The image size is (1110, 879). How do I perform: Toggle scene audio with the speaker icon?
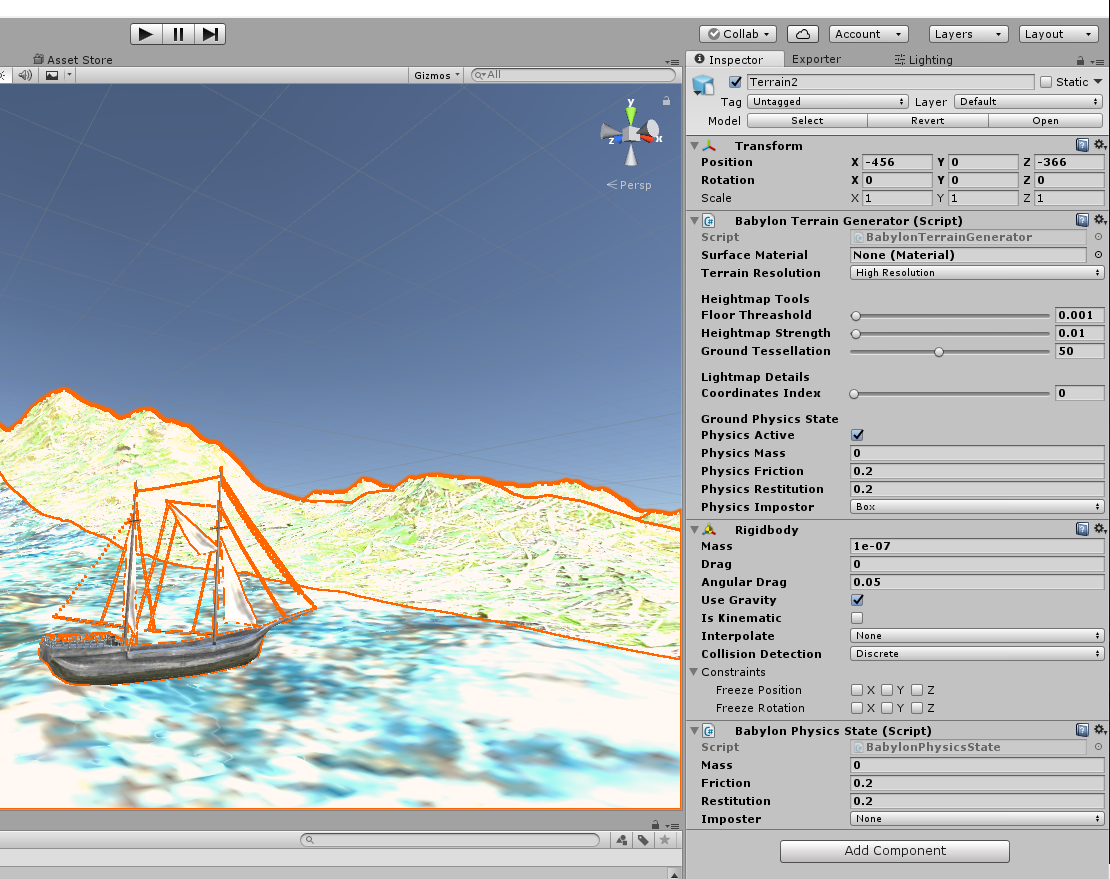(25, 75)
